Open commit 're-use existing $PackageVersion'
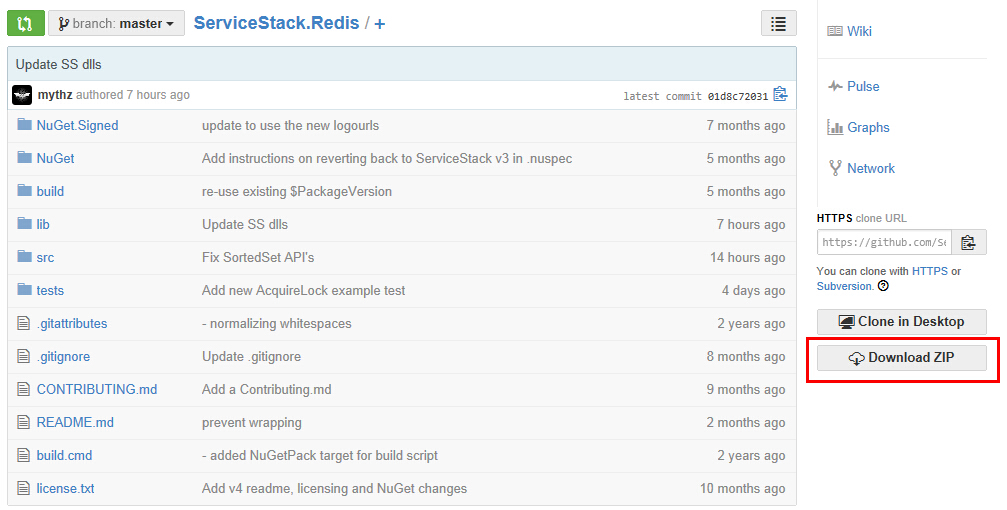Screen dimensions: 1007x510 point(297,191)
